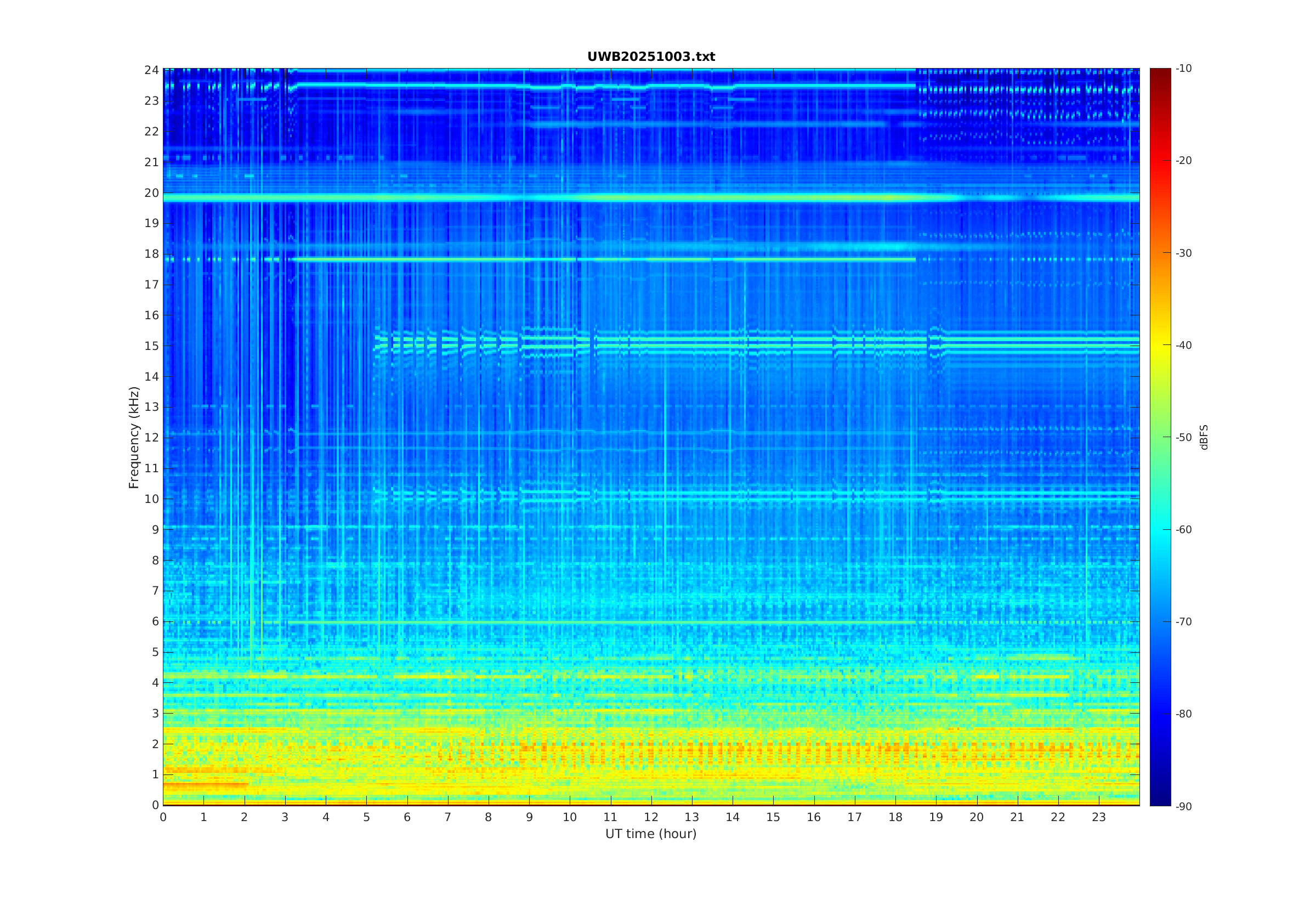Click the bright 19.8 kHz line at 12 hours

click(x=651, y=198)
